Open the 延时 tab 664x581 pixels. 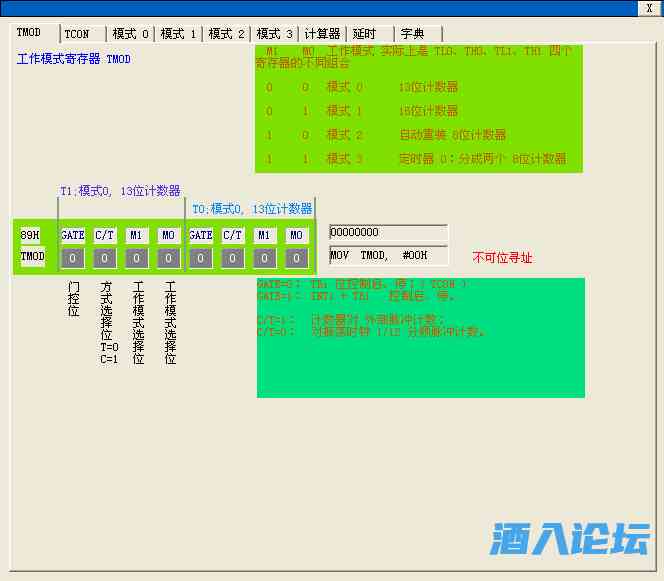371,34
